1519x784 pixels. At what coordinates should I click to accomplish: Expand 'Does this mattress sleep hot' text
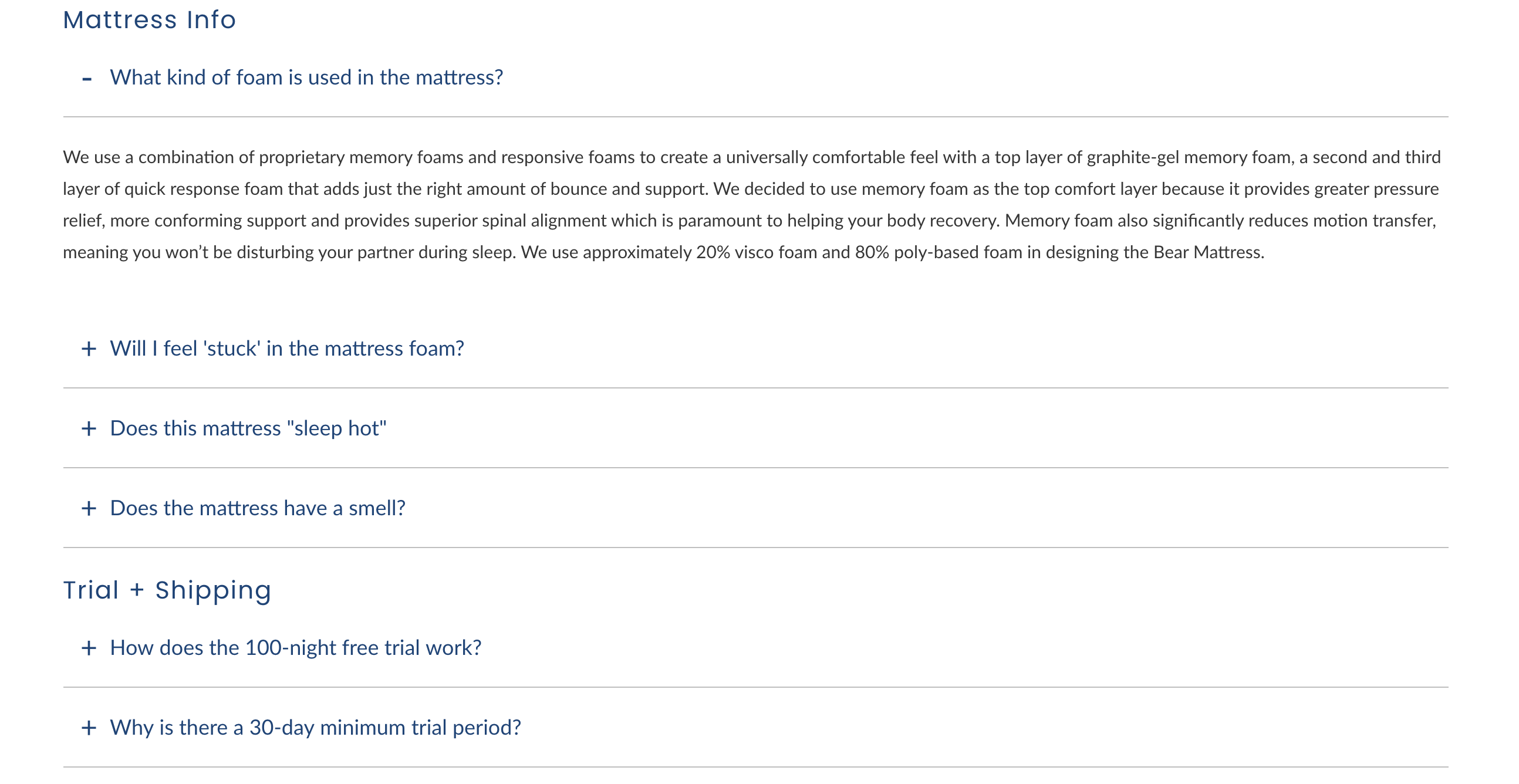(x=248, y=428)
